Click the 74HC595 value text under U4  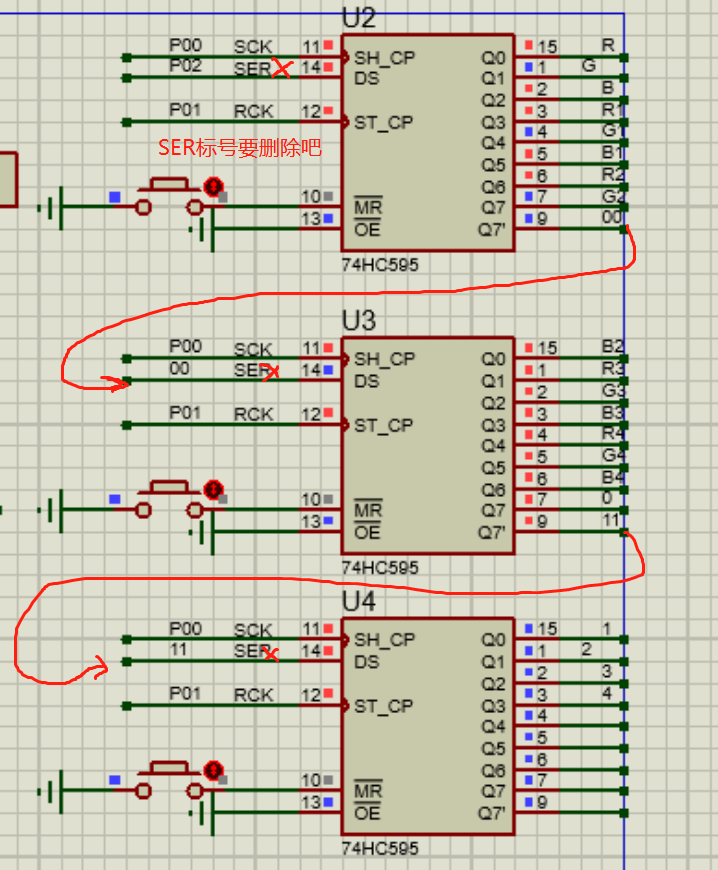coord(380,848)
